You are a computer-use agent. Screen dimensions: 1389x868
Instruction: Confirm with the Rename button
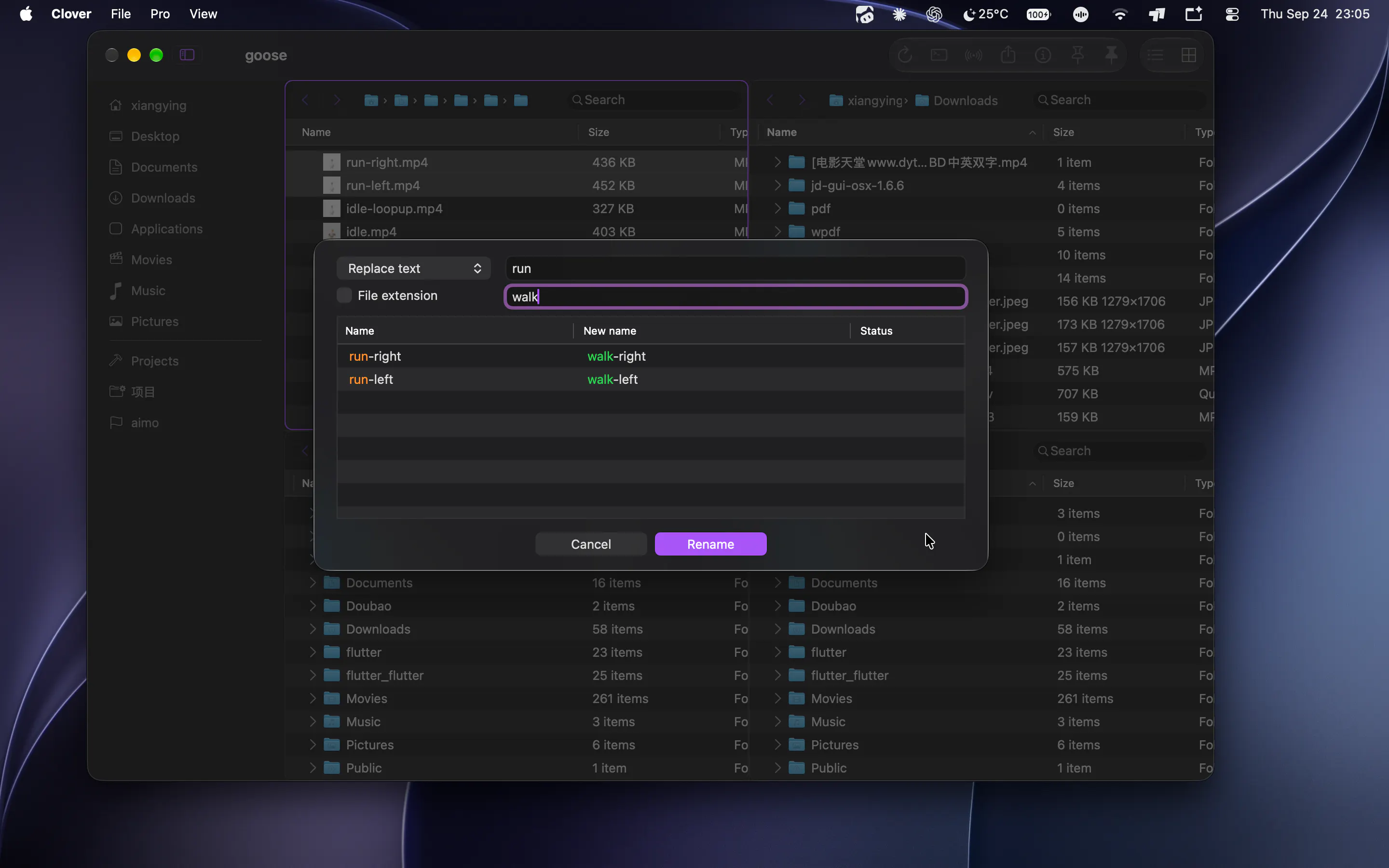pos(710,544)
